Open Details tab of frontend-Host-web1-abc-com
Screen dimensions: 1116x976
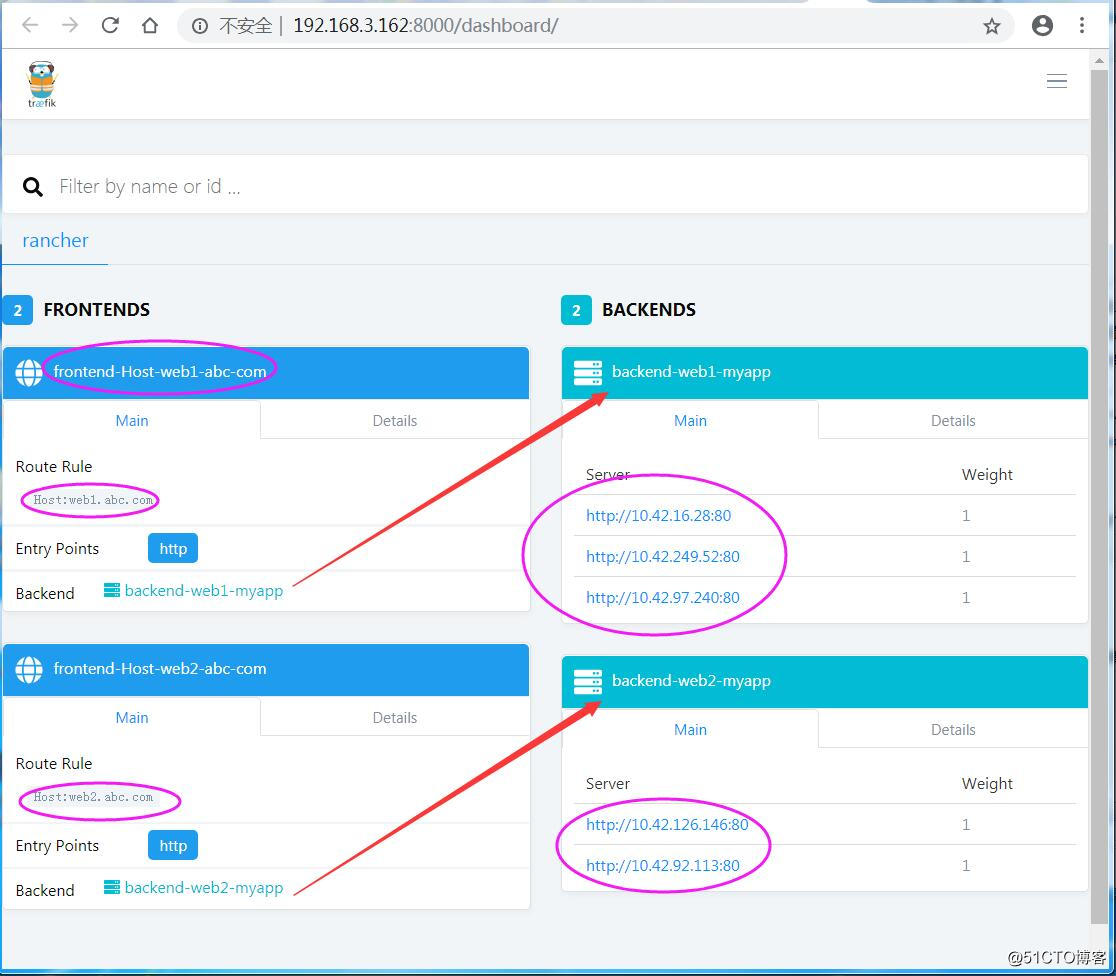tap(395, 421)
